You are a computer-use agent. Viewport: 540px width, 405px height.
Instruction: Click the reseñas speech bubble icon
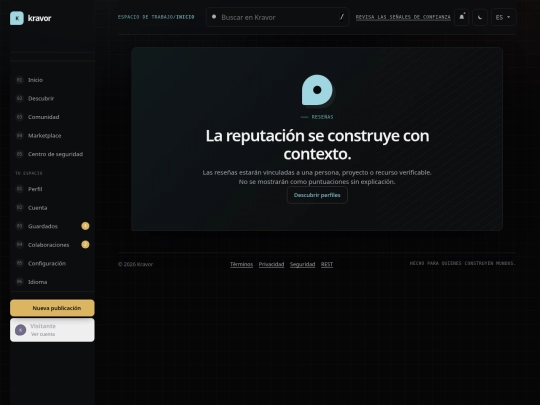click(x=317, y=90)
